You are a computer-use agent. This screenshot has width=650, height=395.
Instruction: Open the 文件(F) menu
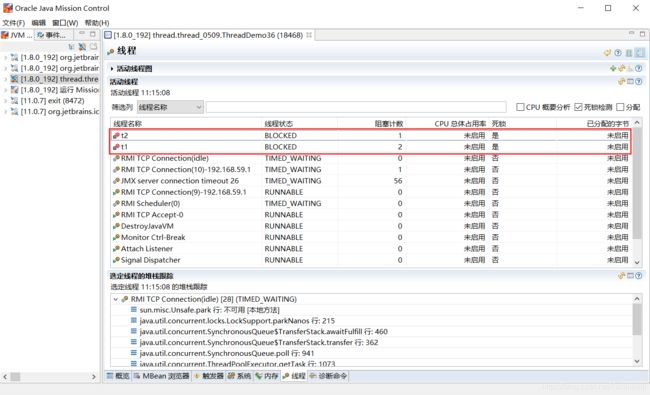14,23
